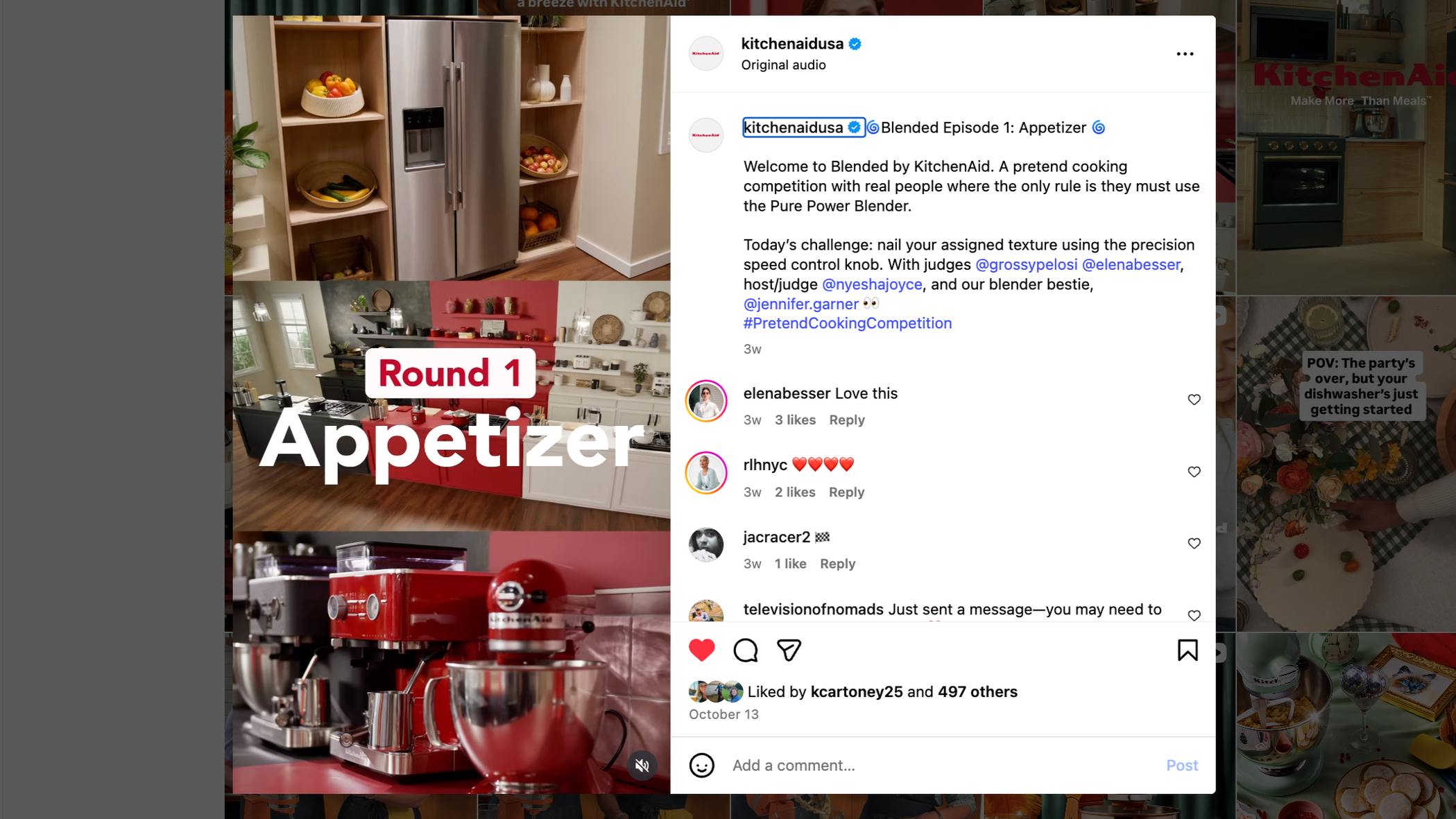This screenshot has width=1456, height=819.
Task: Open the @jennifer.garner mention link
Action: pyautogui.click(x=800, y=304)
